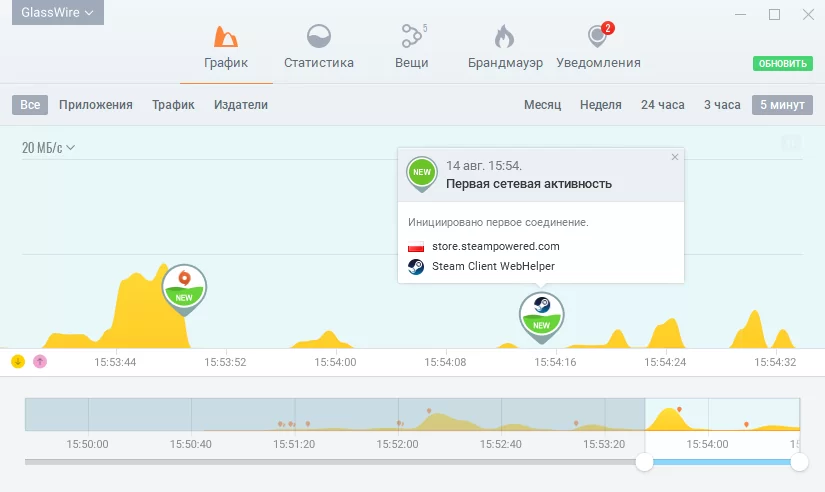Switch to the Брандмауэр tab

505,48
